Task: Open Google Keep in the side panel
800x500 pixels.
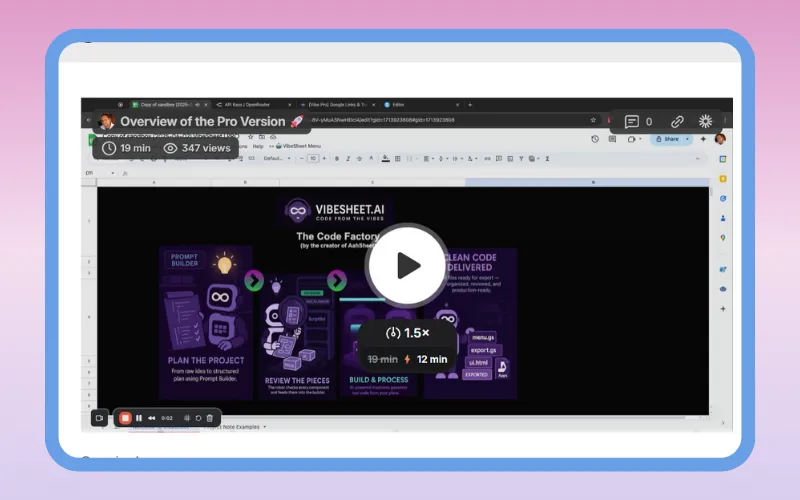Action: pyautogui.click(x=723, y=179)
